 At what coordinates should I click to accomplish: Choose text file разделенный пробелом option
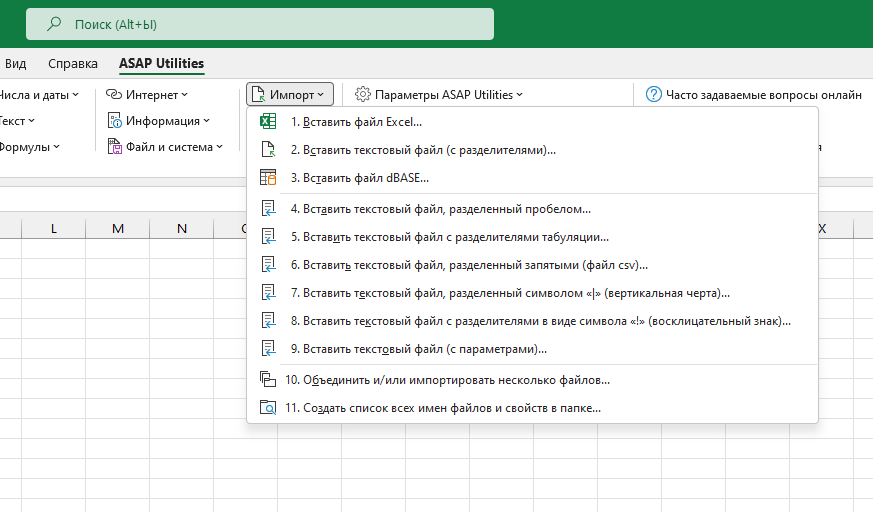[532, 209]
